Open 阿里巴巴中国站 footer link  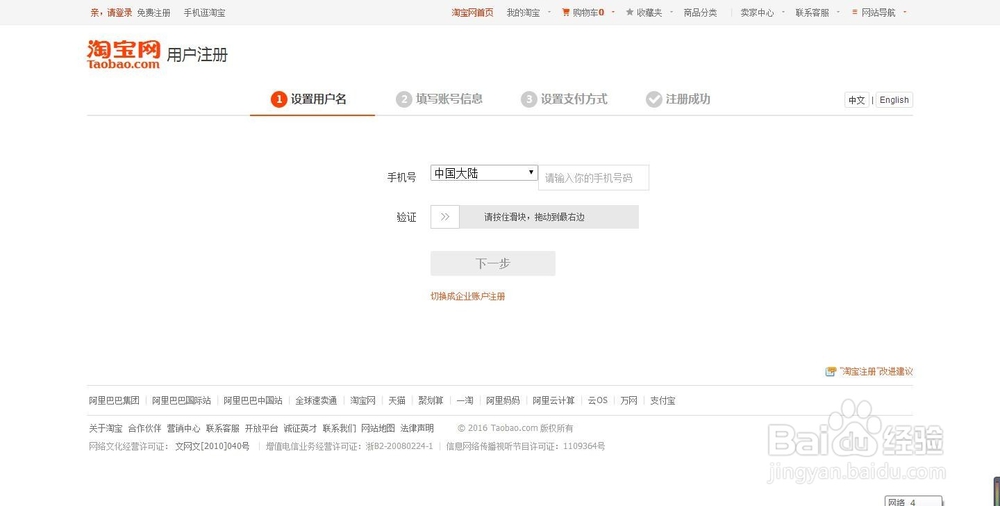tap(253, 401)
